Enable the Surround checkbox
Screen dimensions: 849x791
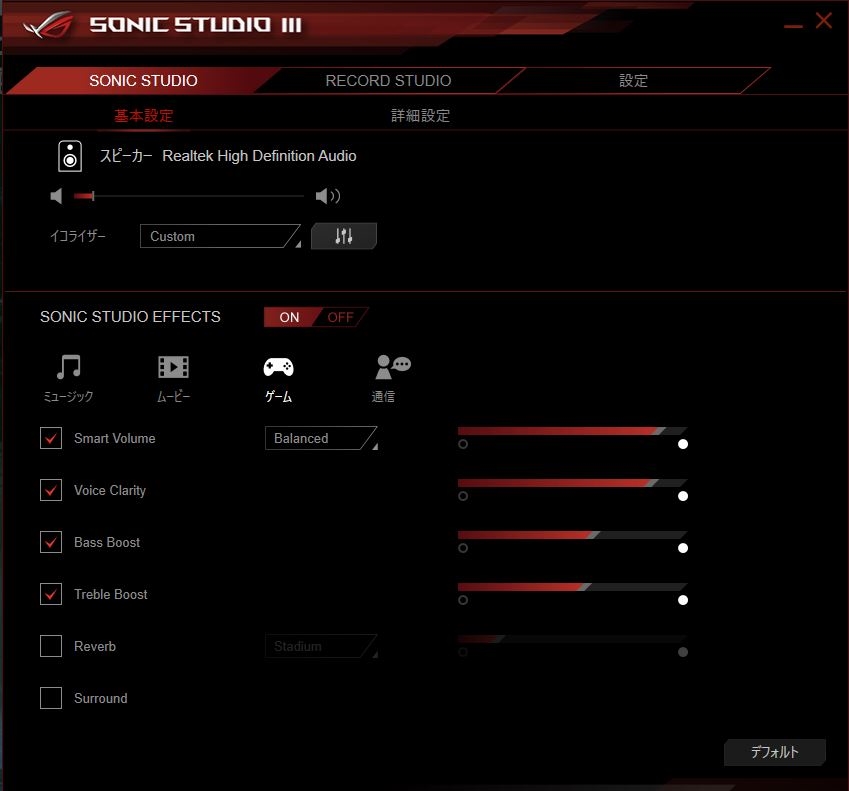pos(51,698)
